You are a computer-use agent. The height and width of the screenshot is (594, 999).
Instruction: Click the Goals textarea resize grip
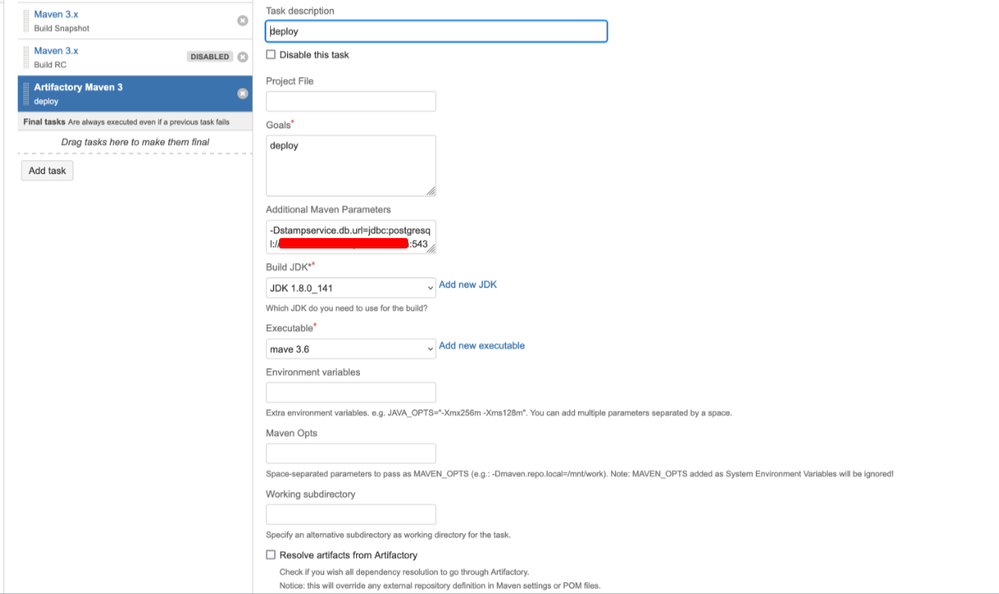[x=431, y=191]
